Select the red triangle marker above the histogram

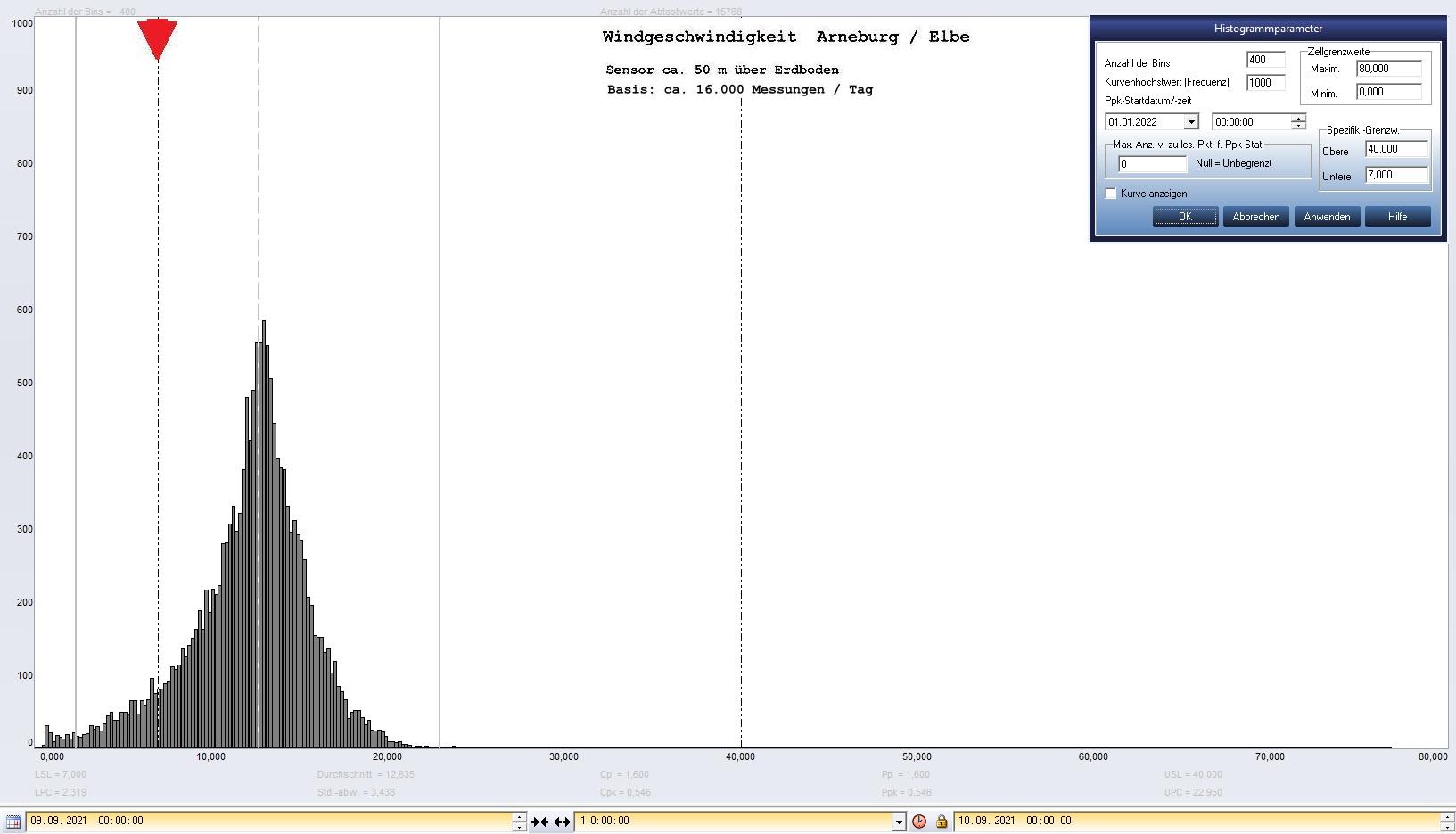click(x=158, y=39)
